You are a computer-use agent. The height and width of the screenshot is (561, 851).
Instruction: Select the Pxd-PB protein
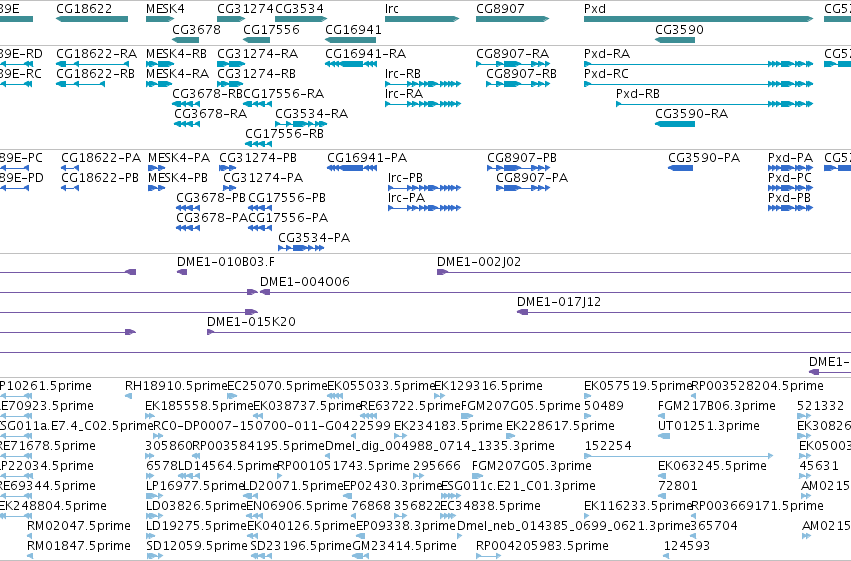(790, 208)
